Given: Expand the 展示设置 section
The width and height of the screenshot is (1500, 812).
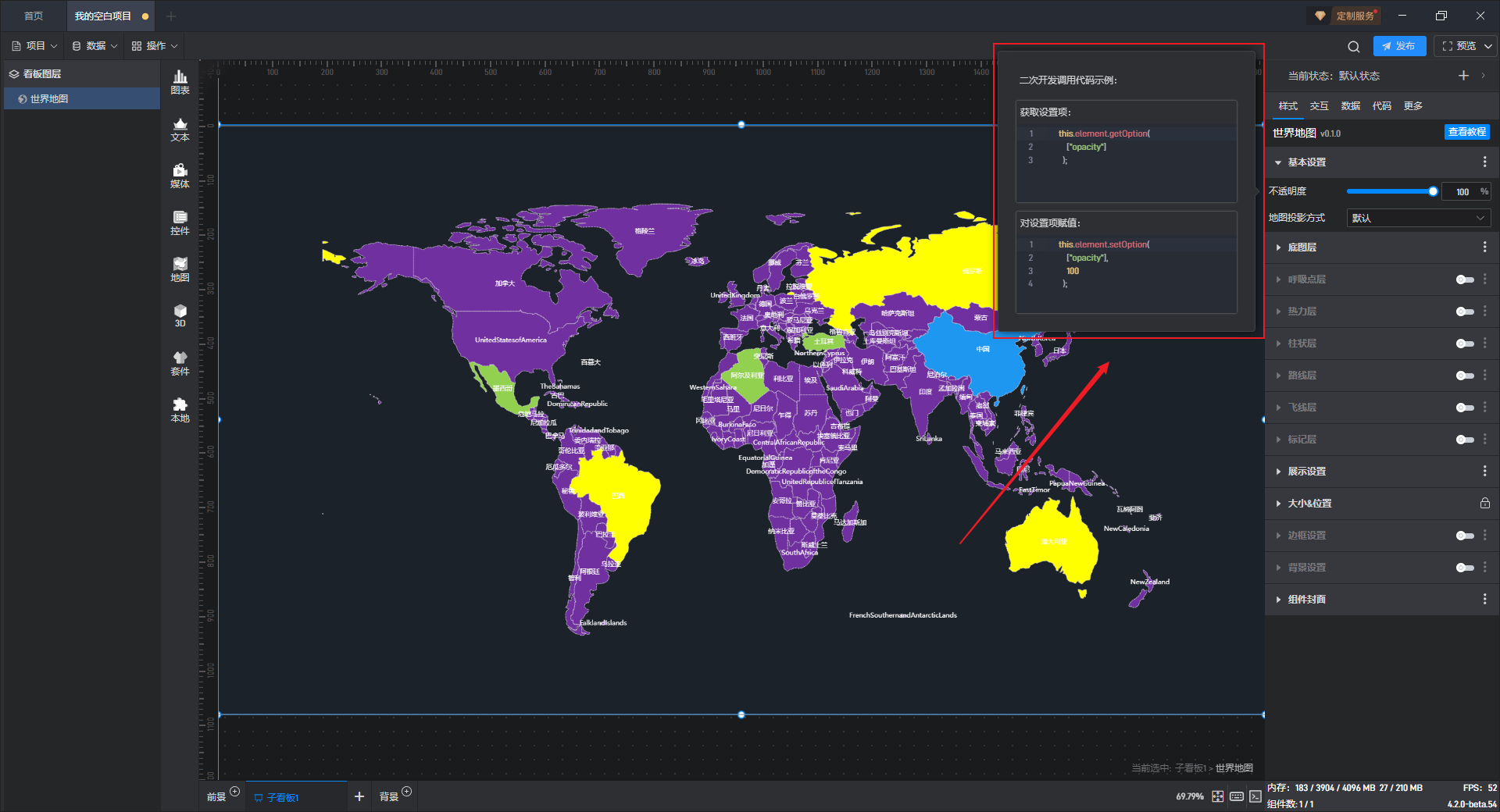Looking at the screenshot, I should [1306, 472].
